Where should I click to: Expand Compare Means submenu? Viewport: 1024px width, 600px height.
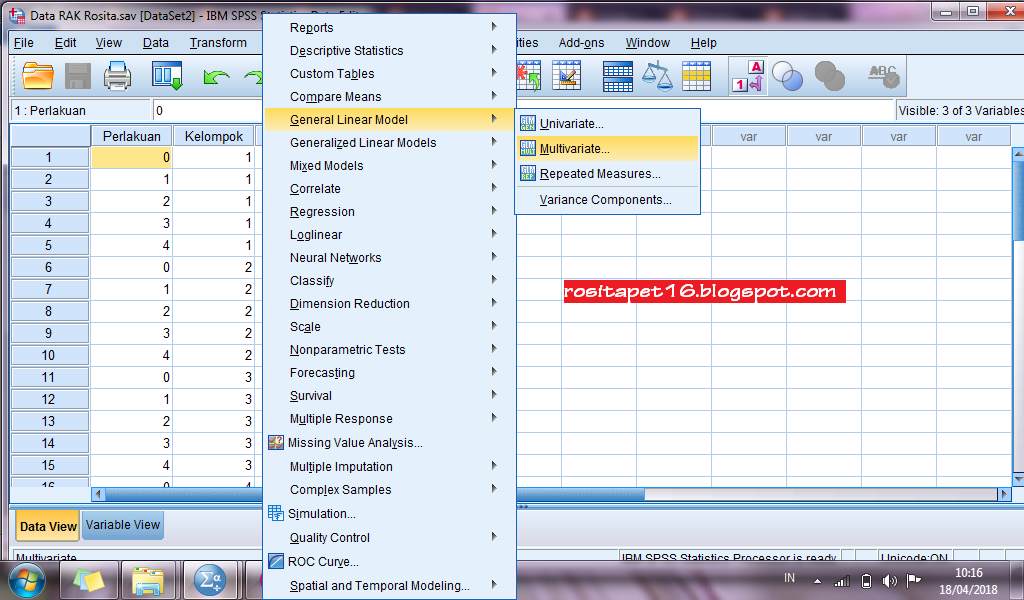390,97
